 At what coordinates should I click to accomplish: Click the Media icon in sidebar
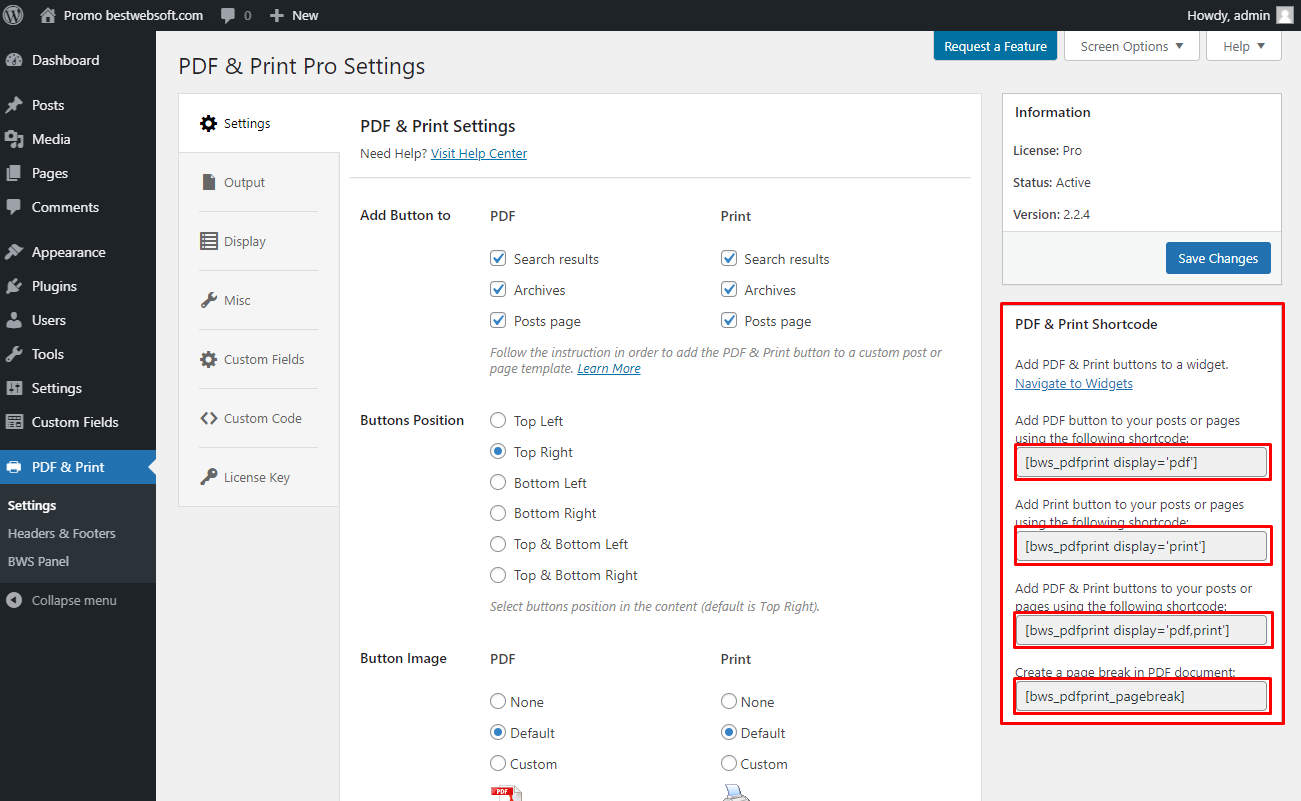point(14,139)
